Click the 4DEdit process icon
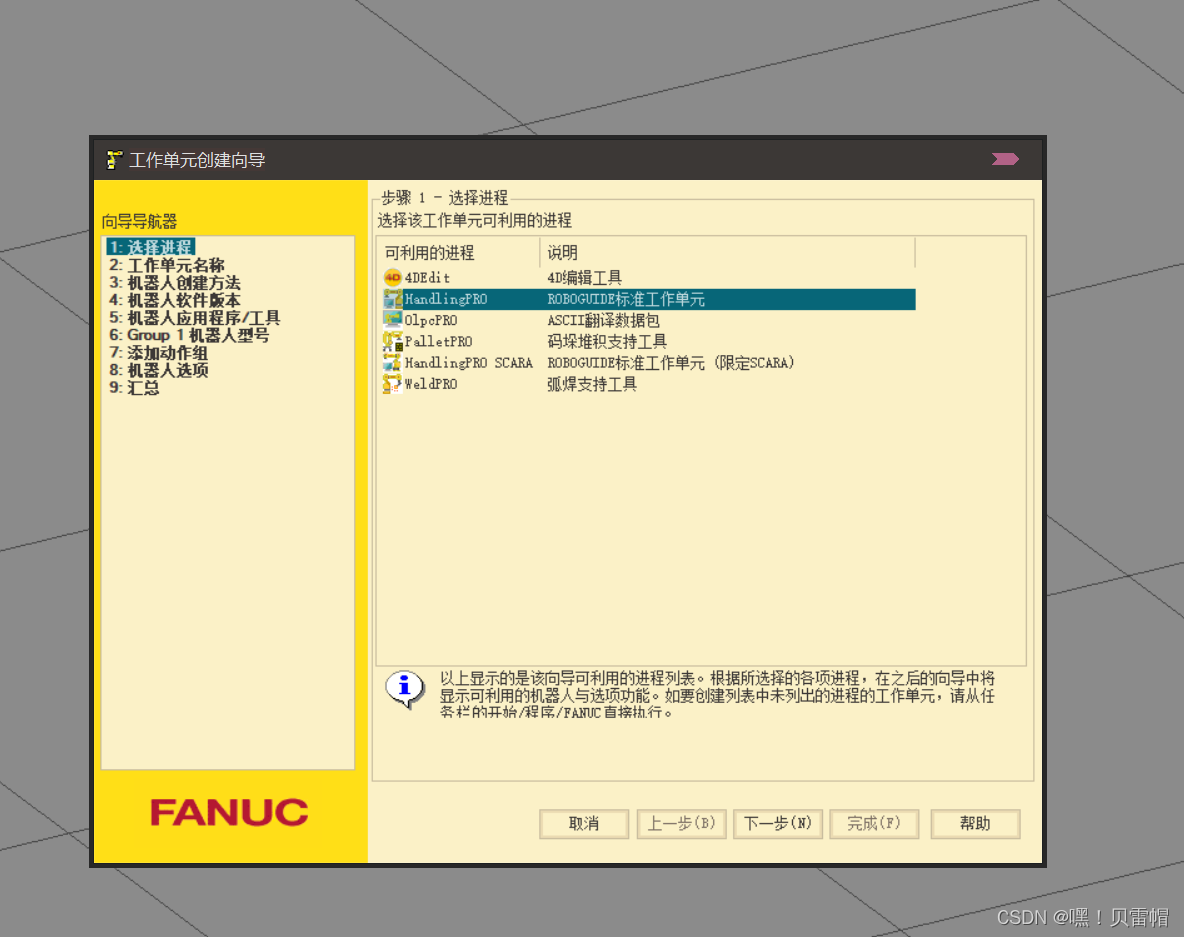1184x937 pixels. 392,278
